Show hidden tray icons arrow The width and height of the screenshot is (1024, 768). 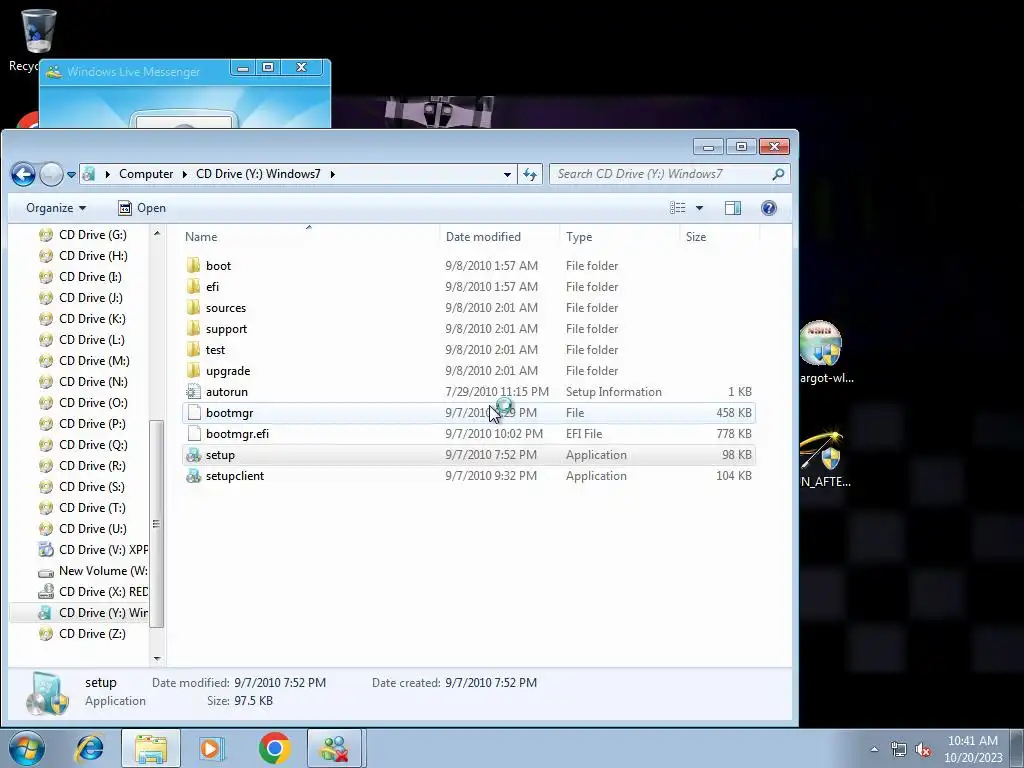[x=874, y=749]
